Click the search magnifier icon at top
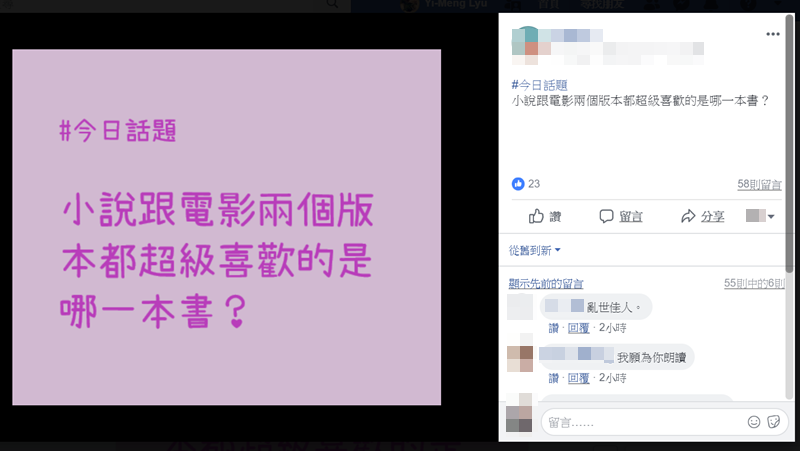800x451 pixels. 332,5
